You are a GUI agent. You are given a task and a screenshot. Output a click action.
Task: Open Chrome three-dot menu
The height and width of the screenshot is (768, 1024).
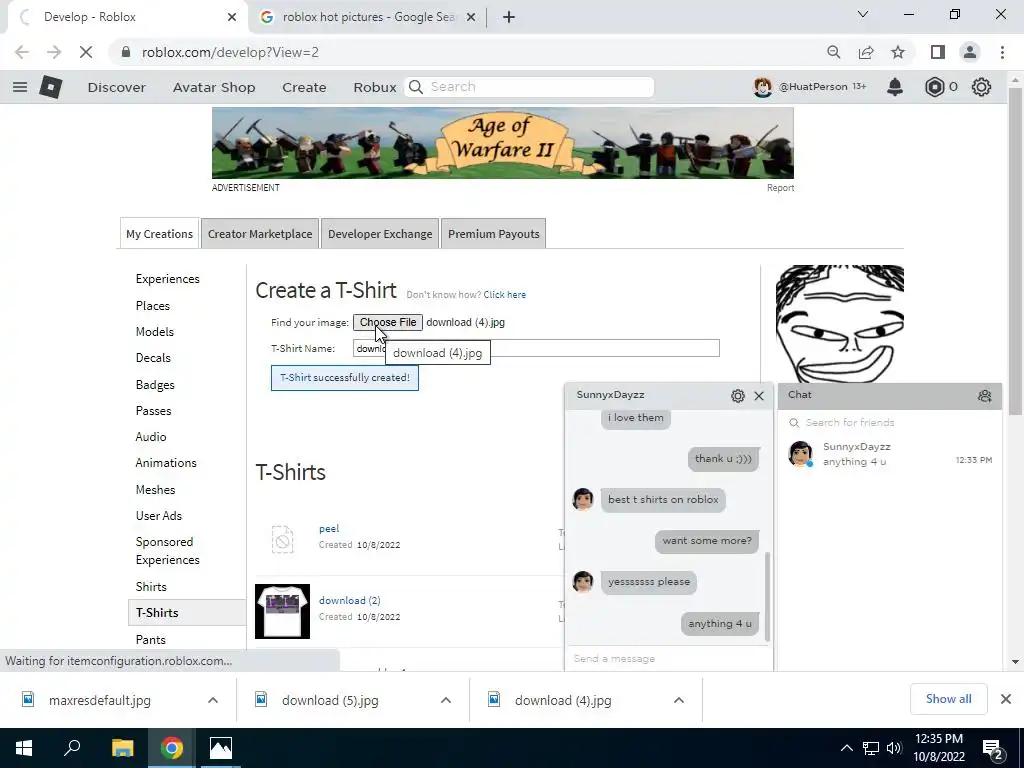pos(1002,52)
